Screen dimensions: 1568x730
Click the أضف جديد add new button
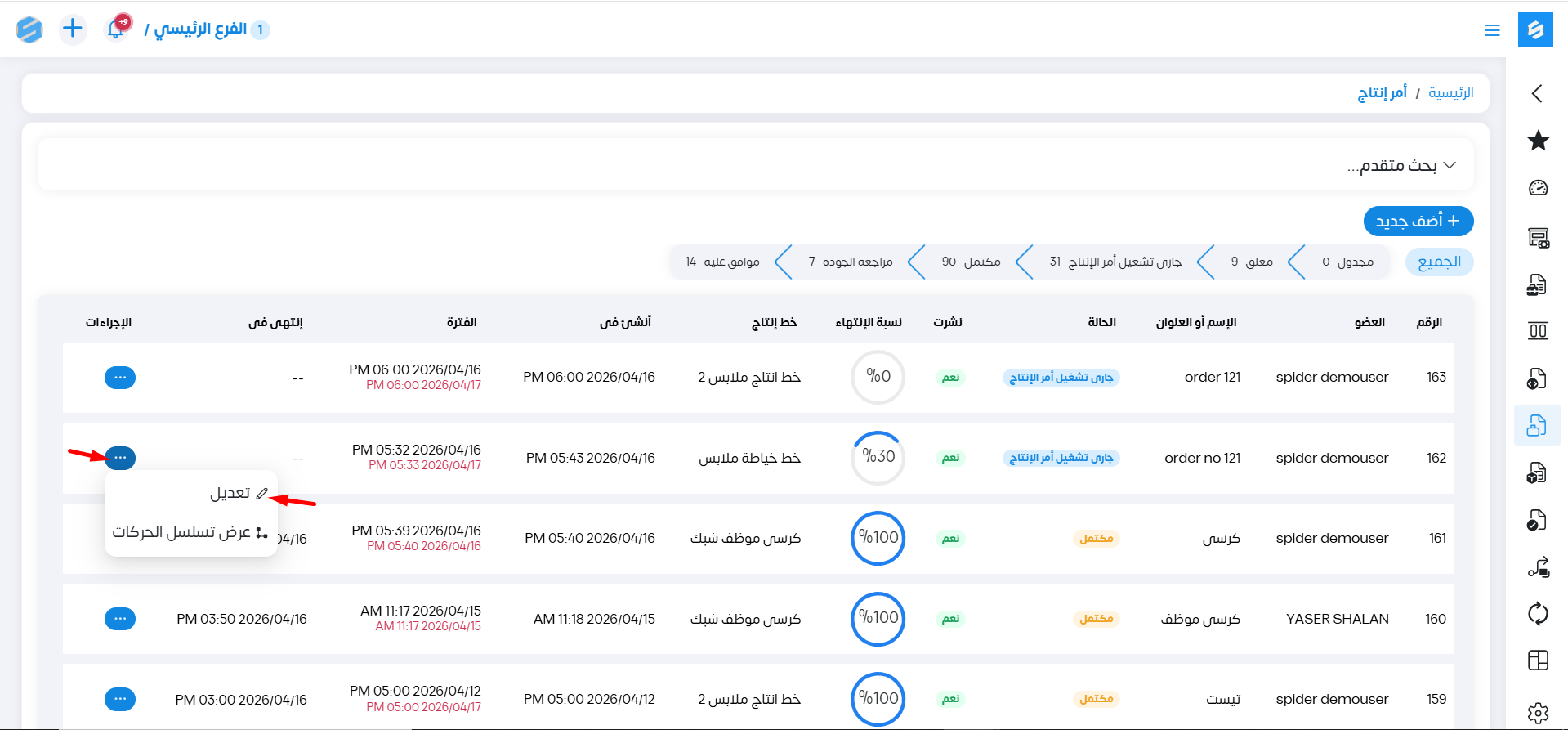1418,222
